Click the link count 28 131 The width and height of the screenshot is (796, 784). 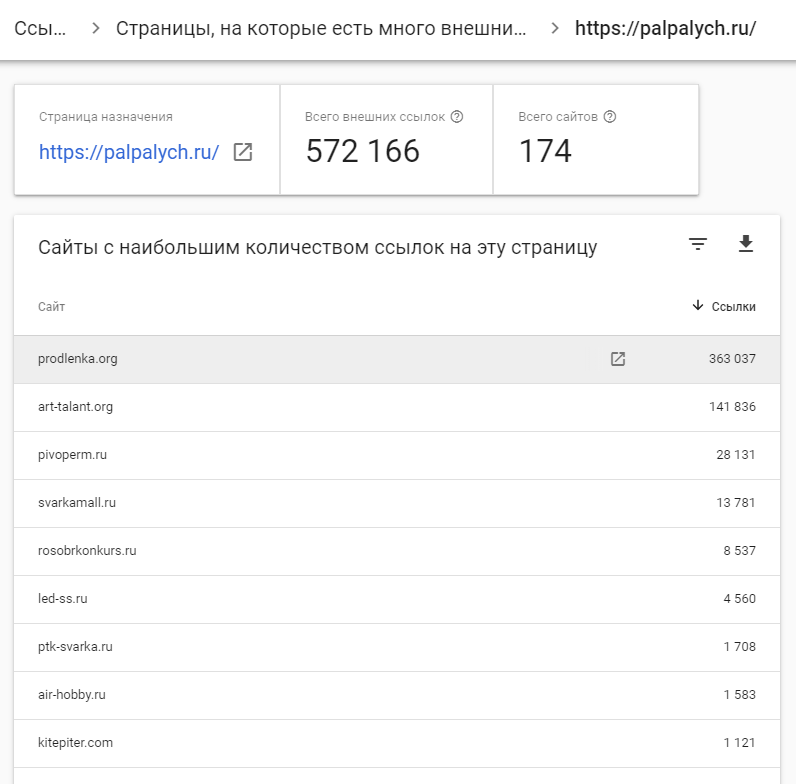736,455
